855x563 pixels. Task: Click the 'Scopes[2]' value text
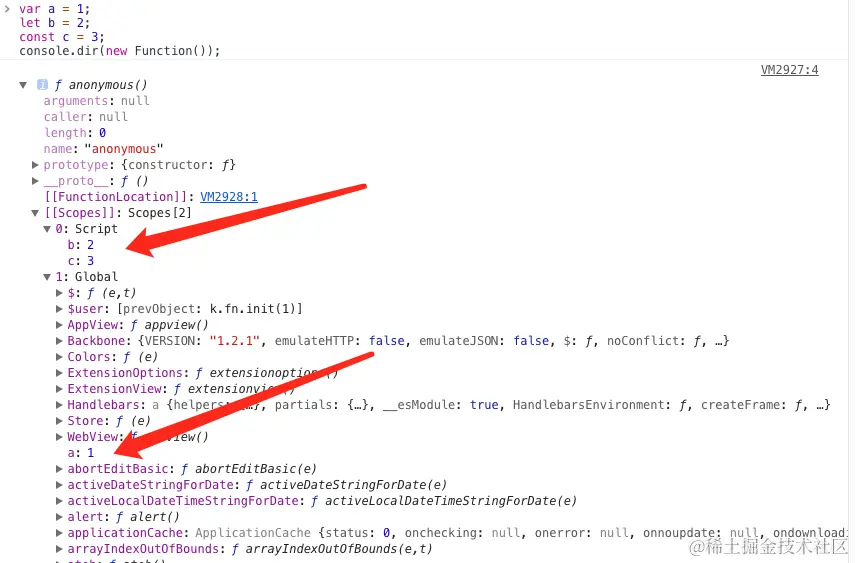click(x=160, y=213)
